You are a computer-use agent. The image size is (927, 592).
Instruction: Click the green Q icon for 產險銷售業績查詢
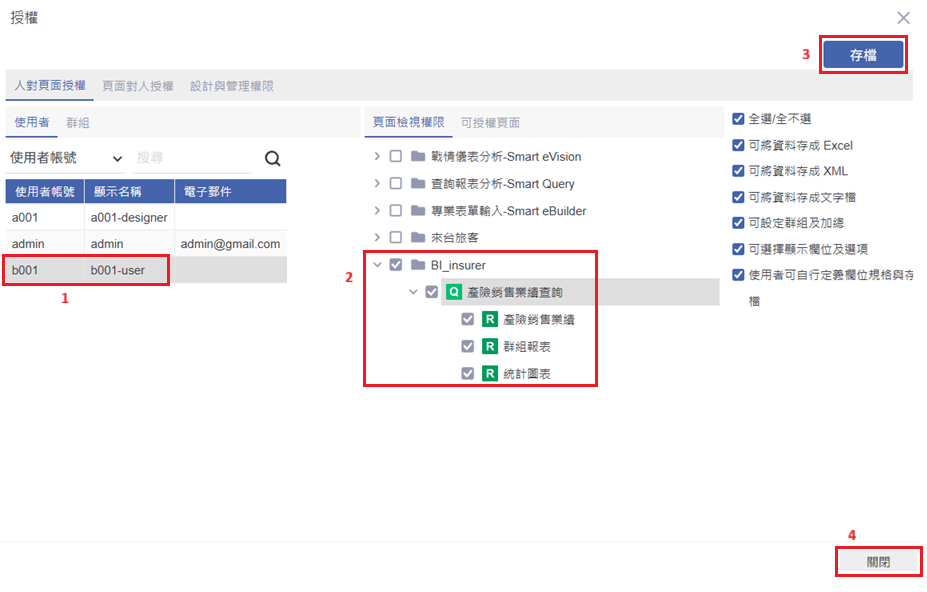[453, 292]
